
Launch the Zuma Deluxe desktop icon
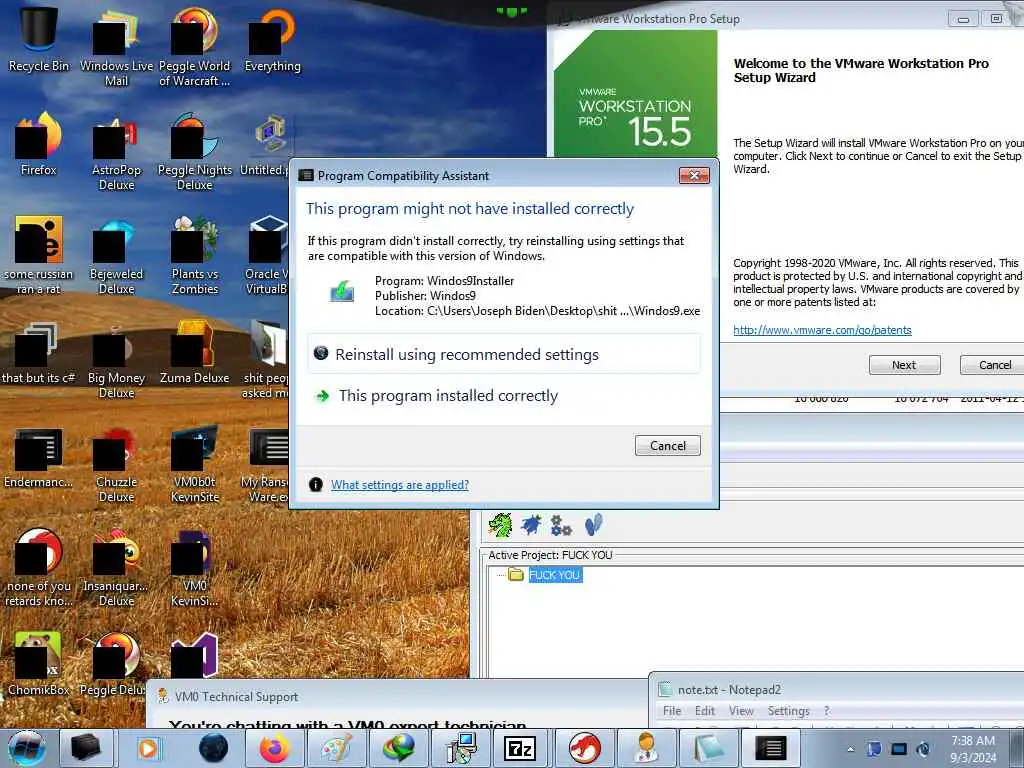[194, 353]
